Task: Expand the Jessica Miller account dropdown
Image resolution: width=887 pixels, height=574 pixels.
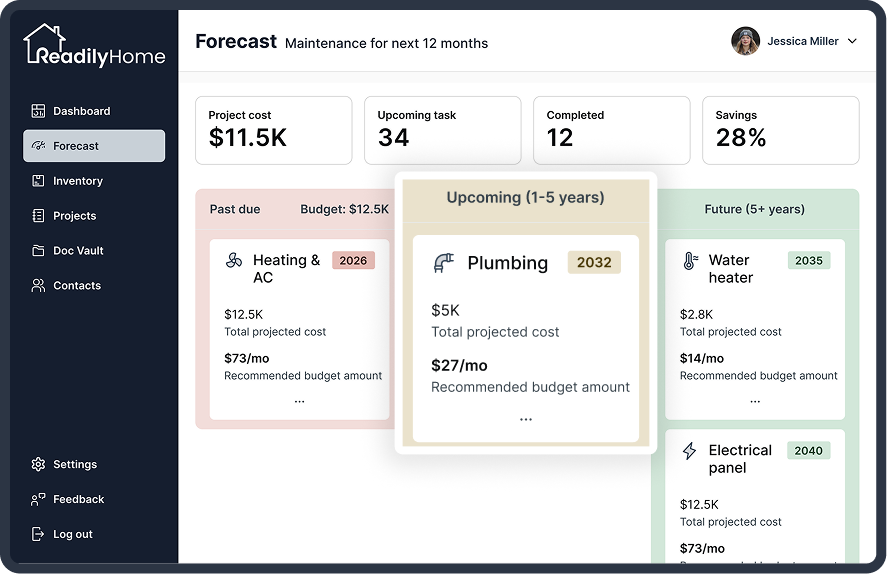Action: click(852, 41)
